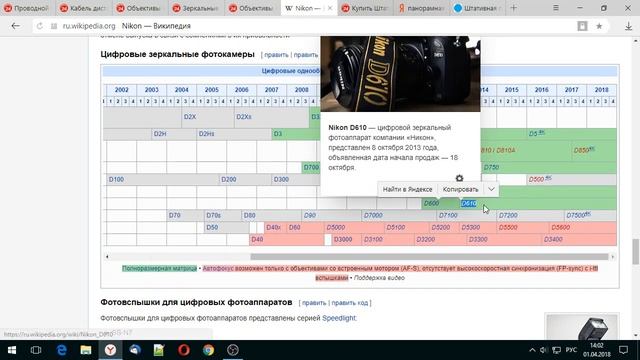Screen dimensions: 640x360
Task: Open the D40 camera link
Action: (x=257, y=240)
